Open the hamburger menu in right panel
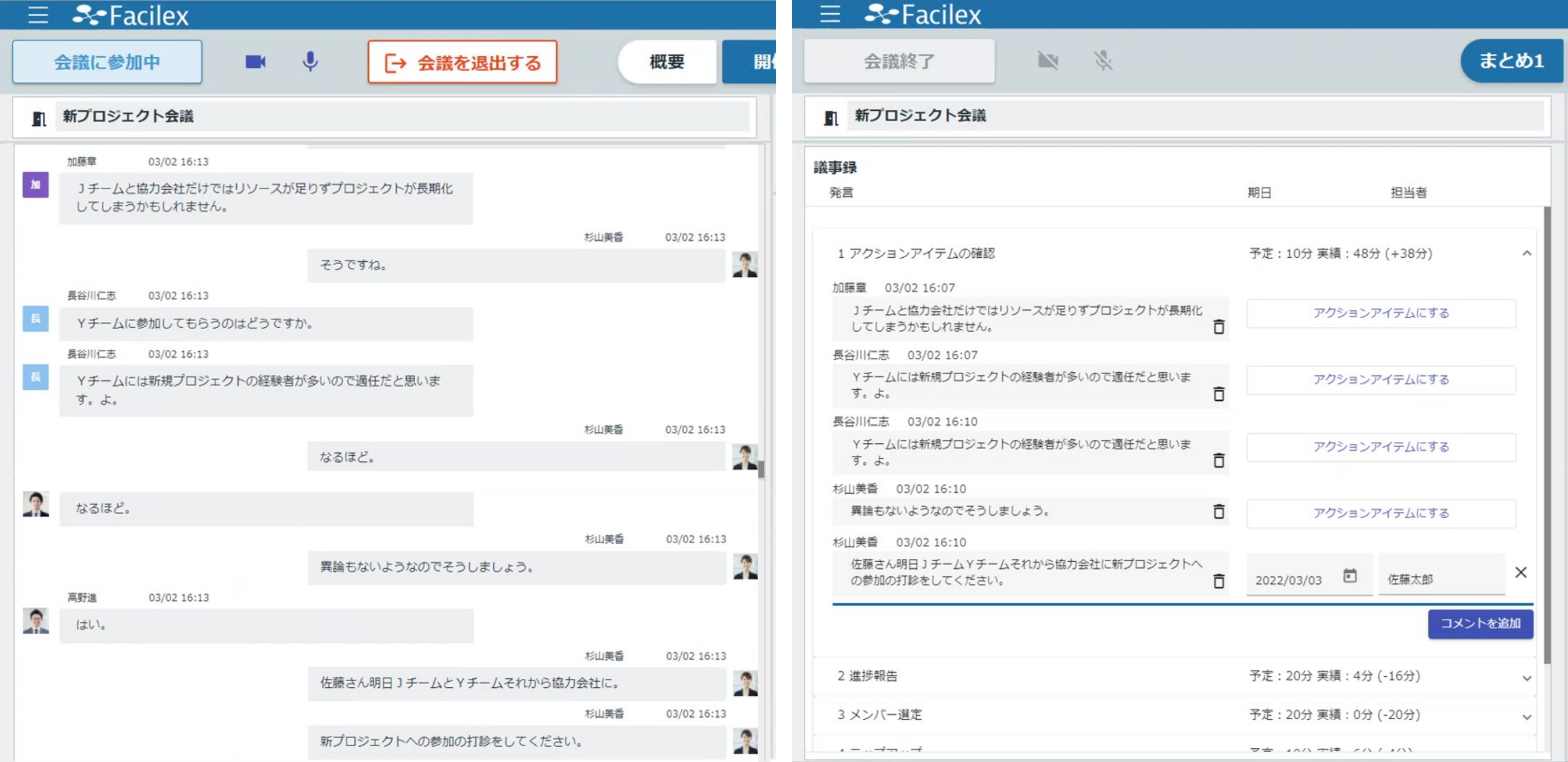The width and height of the screenshot is (1568, 762). pyautogui.click(x=830, y=13)
